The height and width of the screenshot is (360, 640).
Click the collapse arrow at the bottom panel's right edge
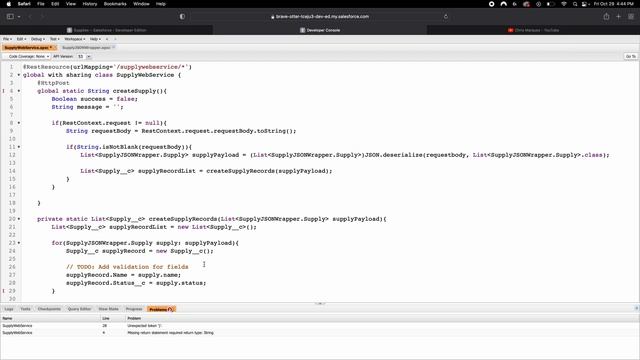(x=637, y=309)
